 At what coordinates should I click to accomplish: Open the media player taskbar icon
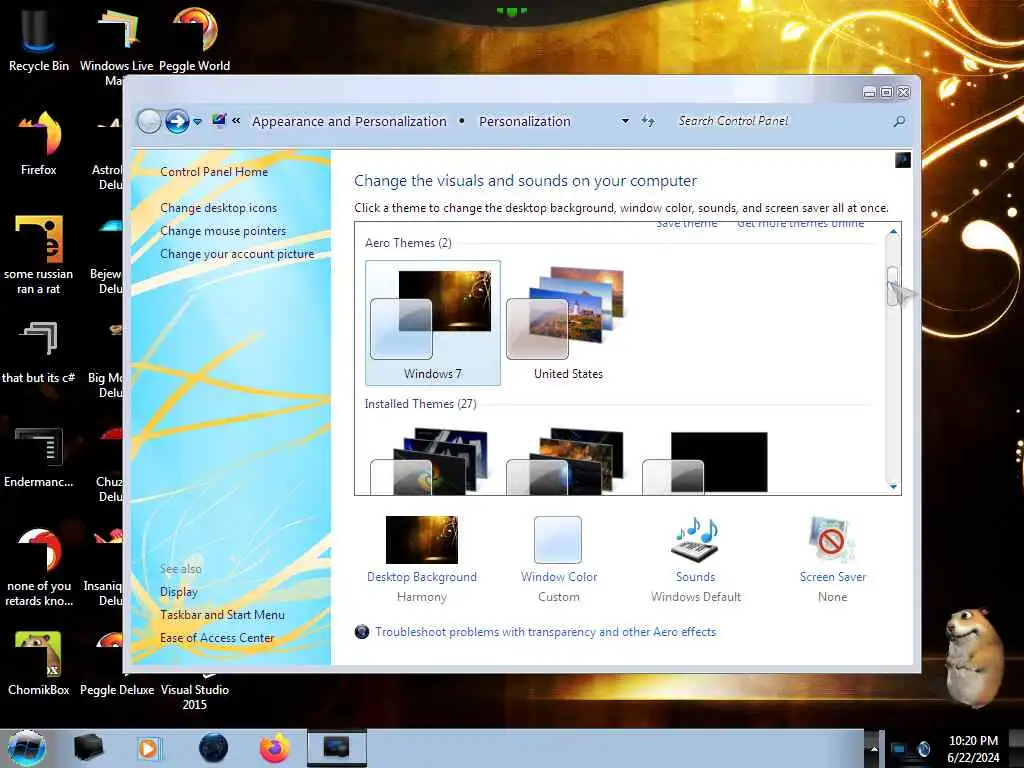pyautogui.click(x=149, y=748)
